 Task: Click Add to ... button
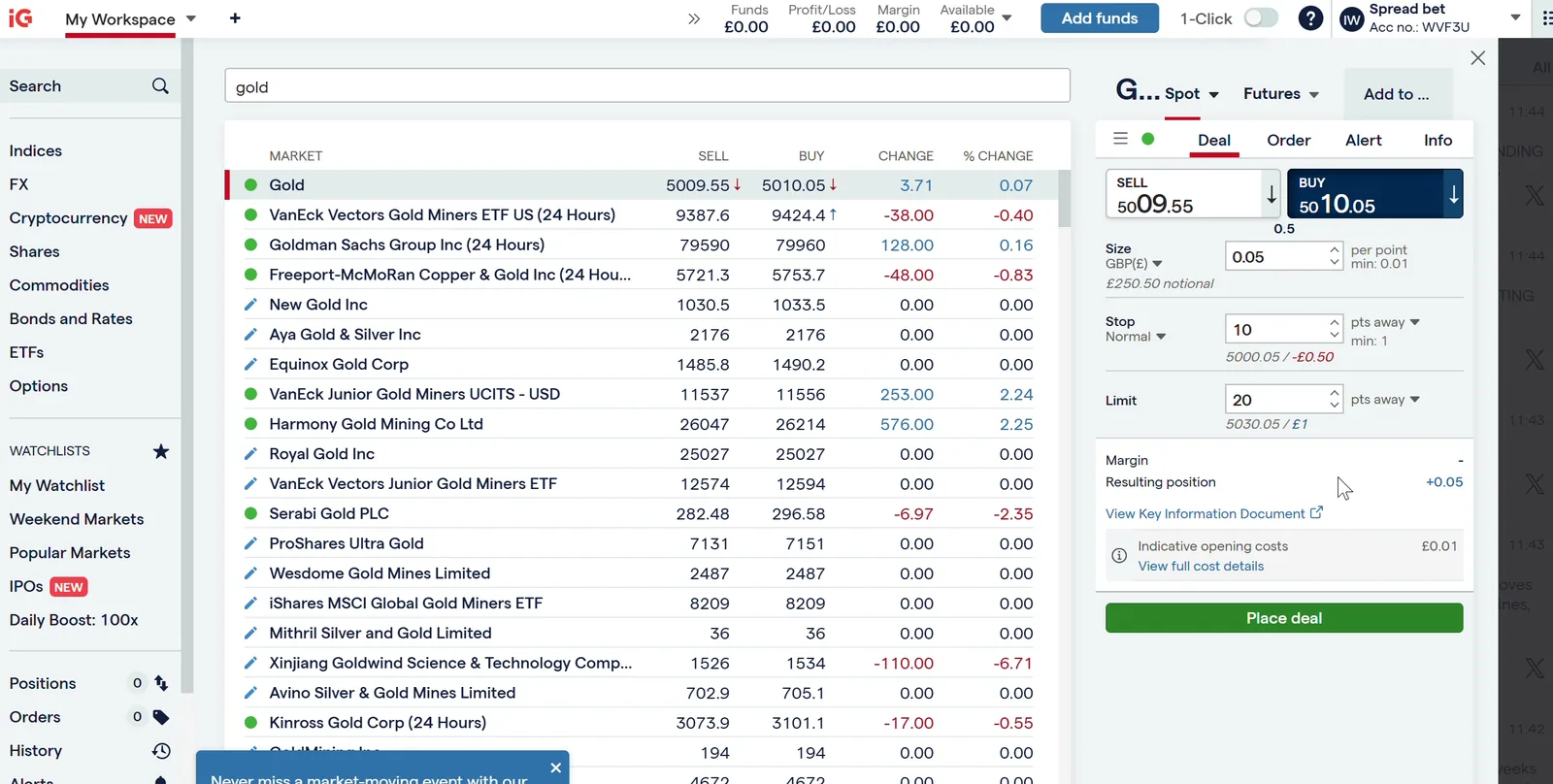1396,94
